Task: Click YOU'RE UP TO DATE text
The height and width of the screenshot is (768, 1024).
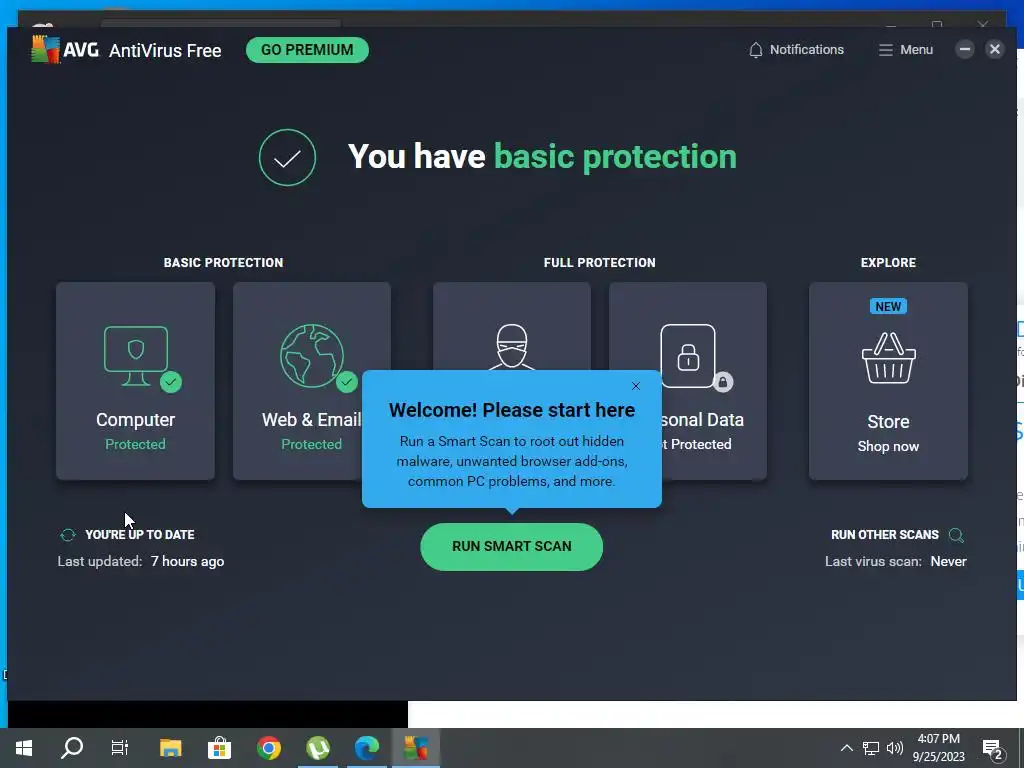Action: [140, 535]
